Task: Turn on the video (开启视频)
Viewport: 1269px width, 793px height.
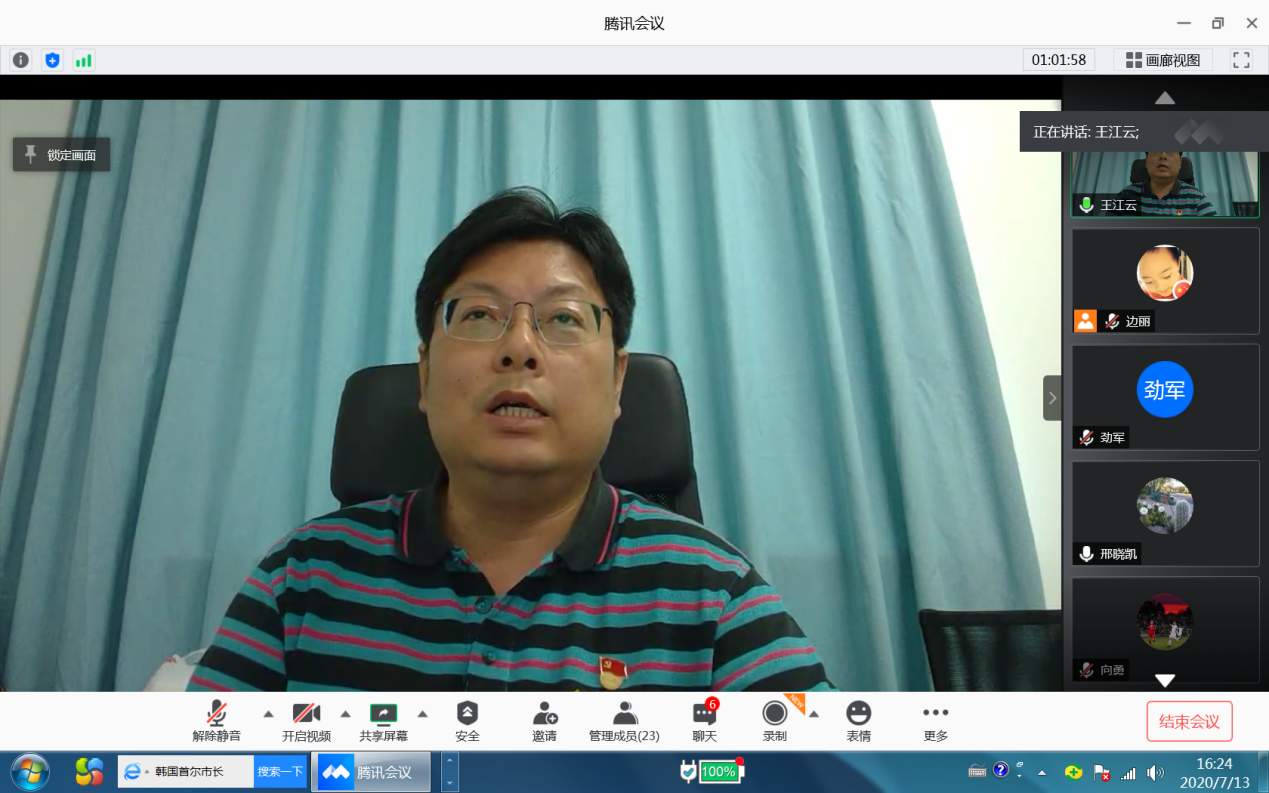Action: [x=306, y=721]
